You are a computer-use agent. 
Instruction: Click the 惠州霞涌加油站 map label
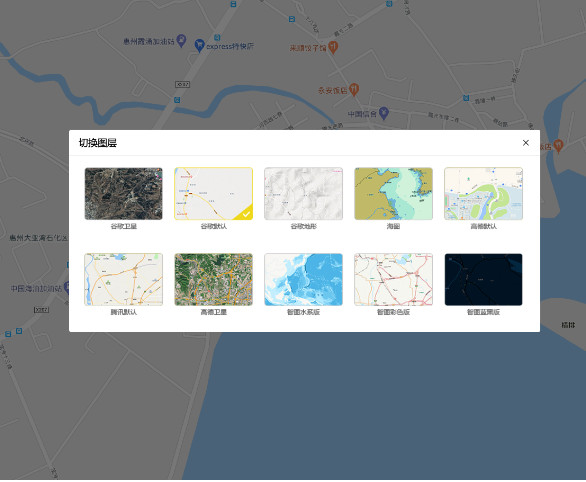click(149, 41)
